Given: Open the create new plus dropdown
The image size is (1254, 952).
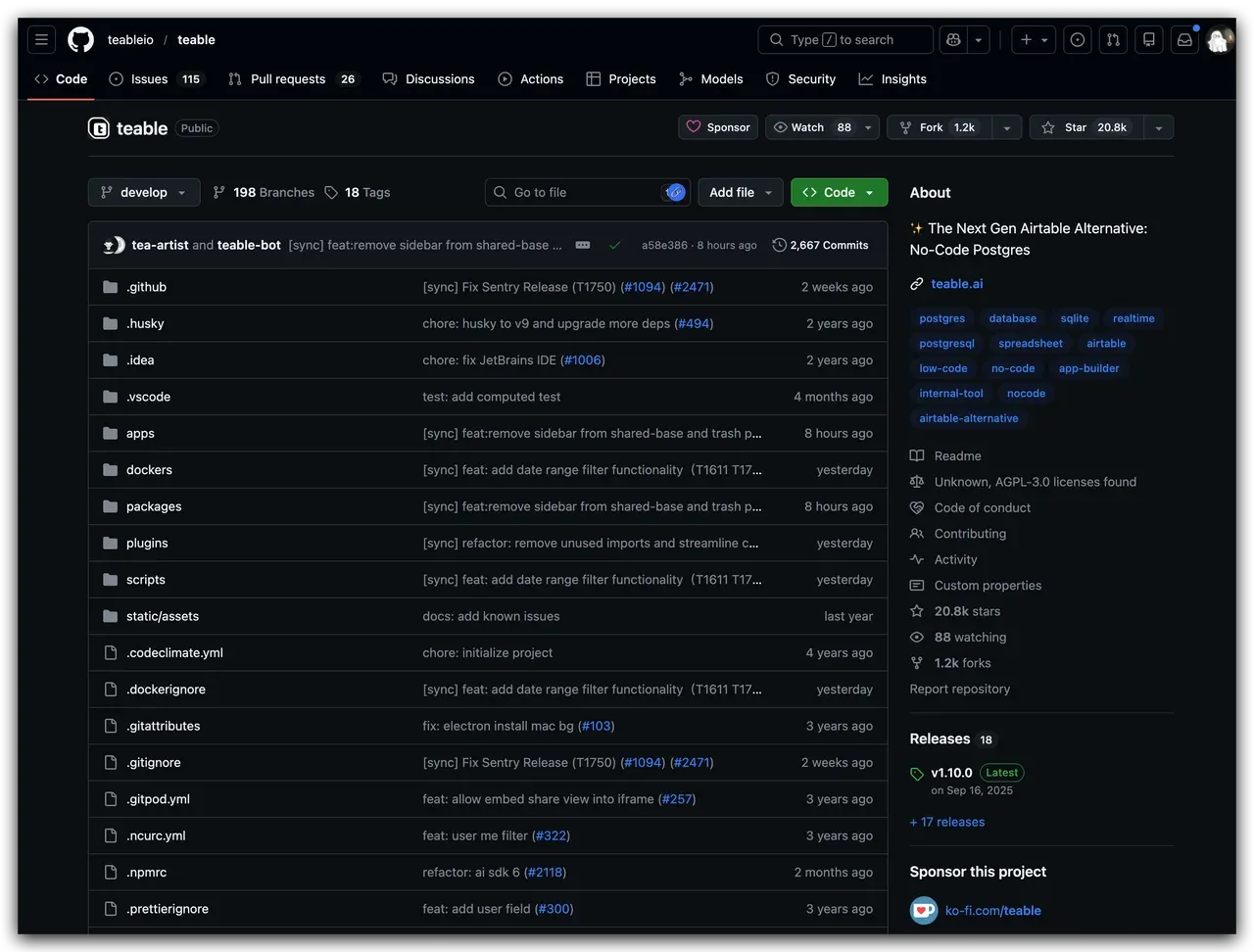Looking at the screenshot, I should click(1034, 40).
